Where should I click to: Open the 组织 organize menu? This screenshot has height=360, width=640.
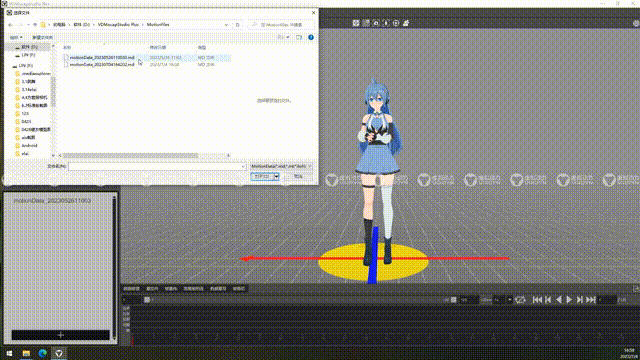(x=16, y=38)
